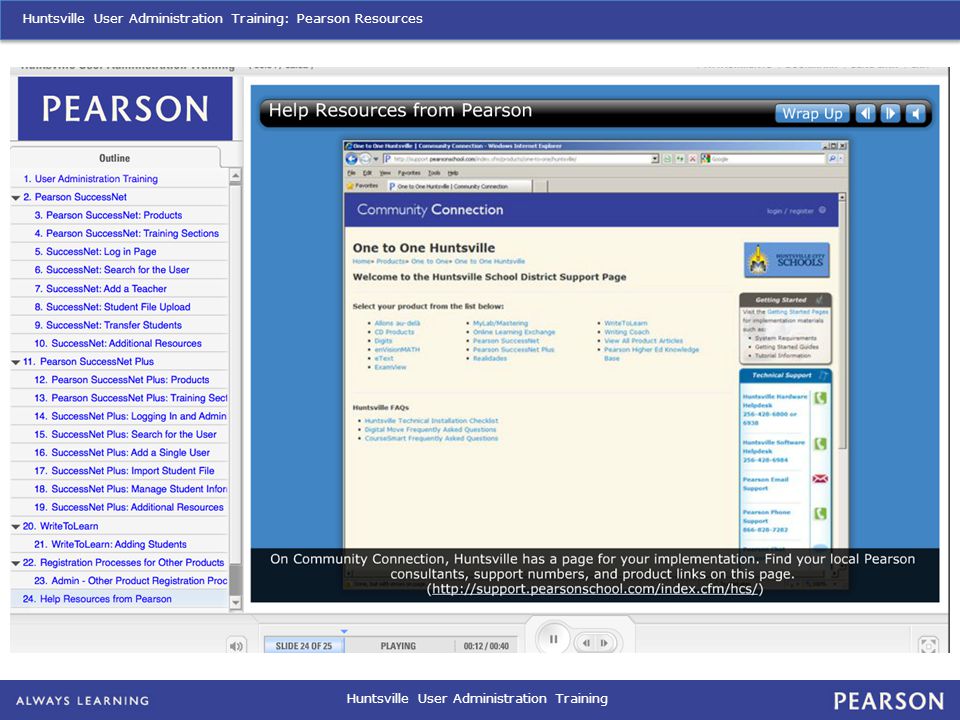This screenshot has width=960, height=720.
Task: Toggle full screen view icon
Action: click(928, 645)
